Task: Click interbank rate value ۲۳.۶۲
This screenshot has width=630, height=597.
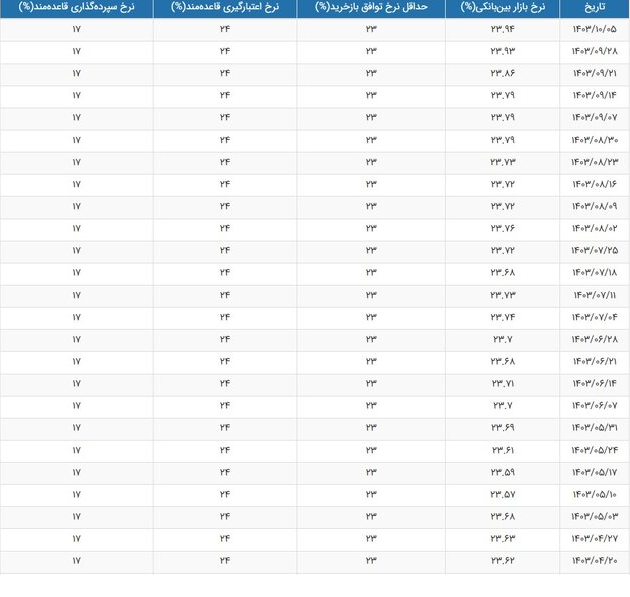Action: (503, 560)
